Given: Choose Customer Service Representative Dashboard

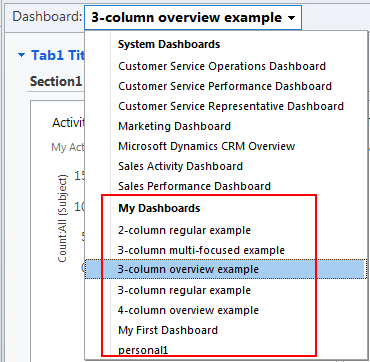Looking at the screenshot, I should coord(231,106).
